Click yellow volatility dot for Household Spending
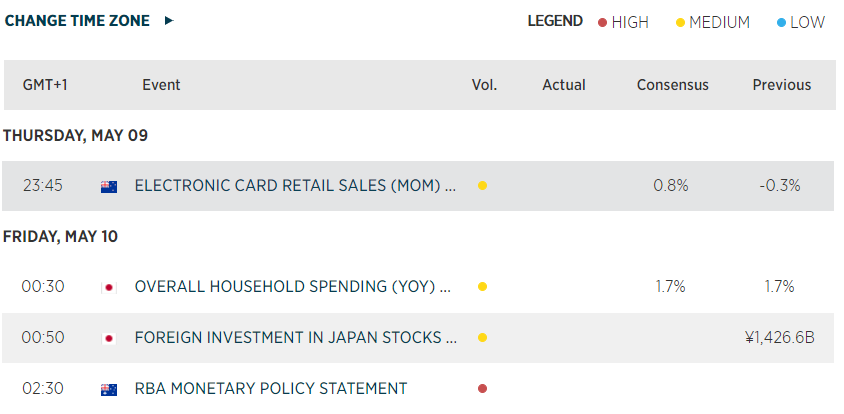 482,287
